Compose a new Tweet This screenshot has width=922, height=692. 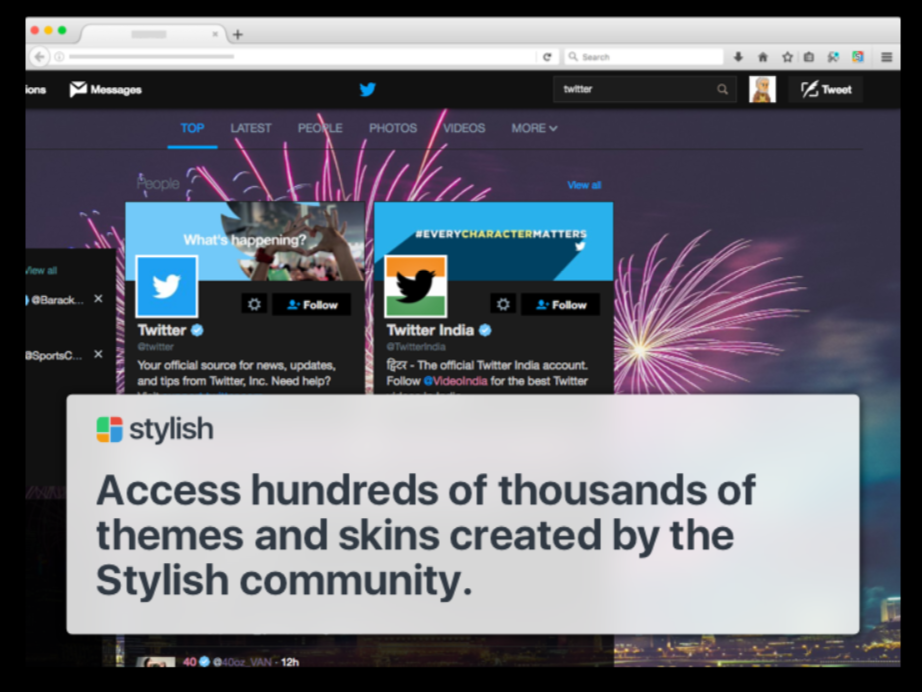pos(826,89)
